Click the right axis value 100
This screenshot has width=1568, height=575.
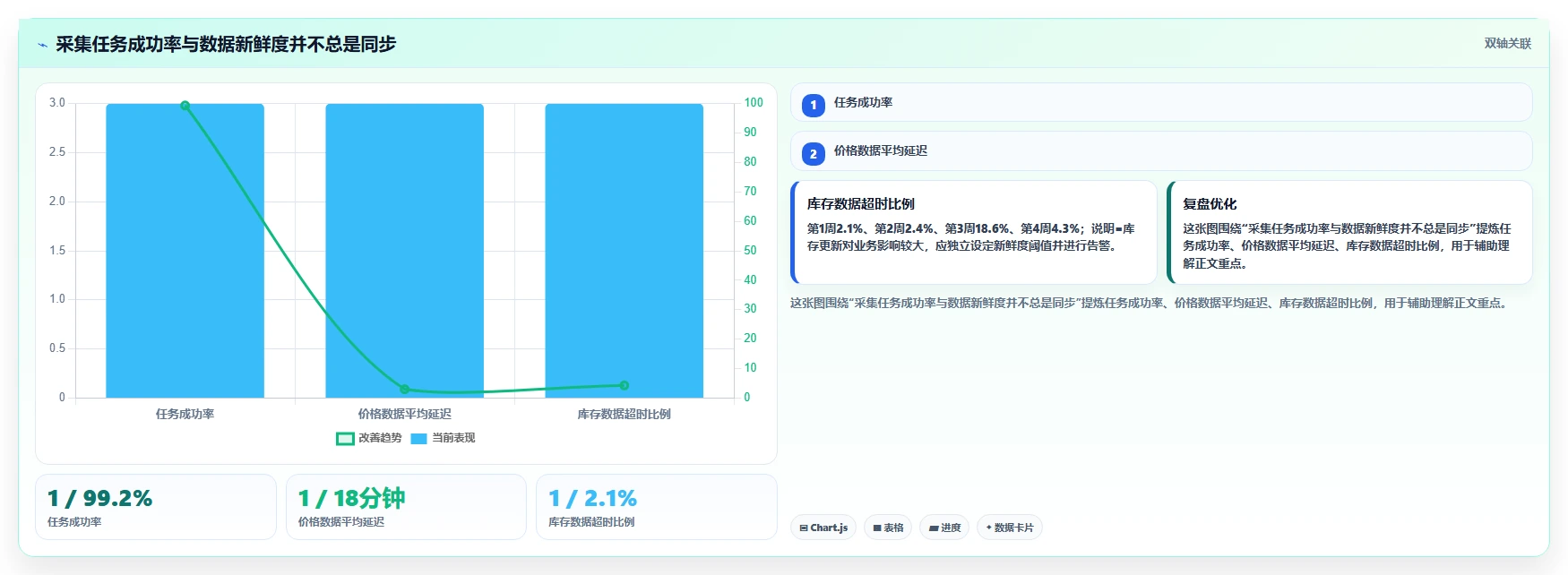tap(754, 103)
